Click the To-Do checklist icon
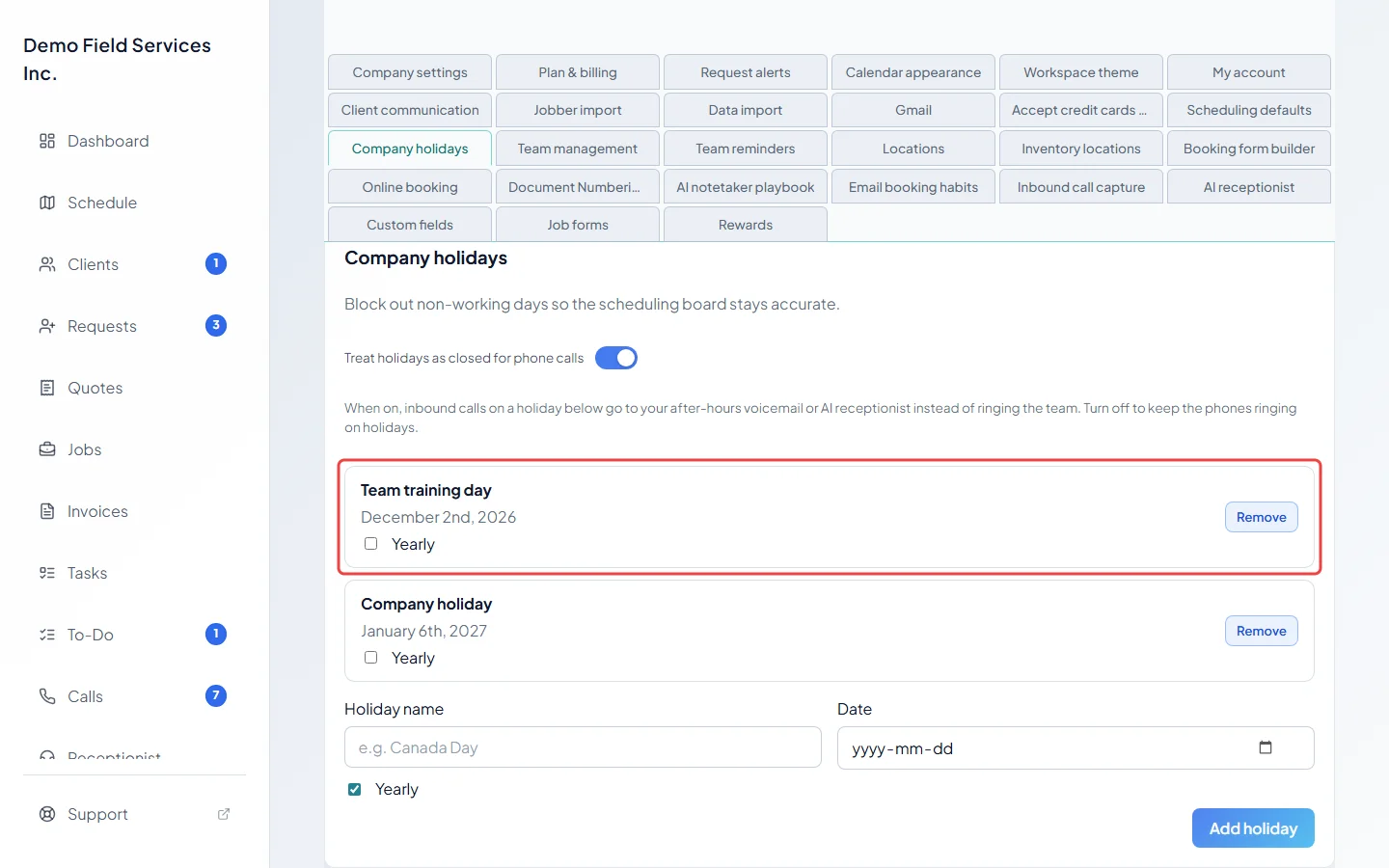 [x=47, y=635]
